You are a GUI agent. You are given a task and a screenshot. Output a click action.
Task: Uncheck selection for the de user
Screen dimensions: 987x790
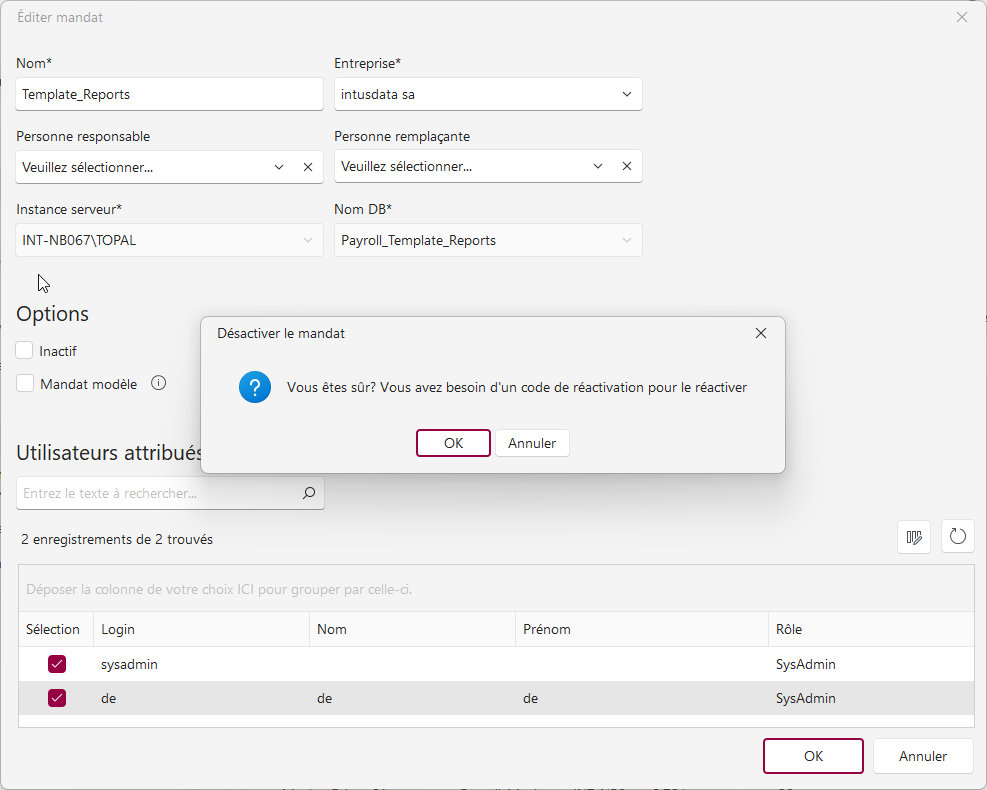tap(57, 698)
